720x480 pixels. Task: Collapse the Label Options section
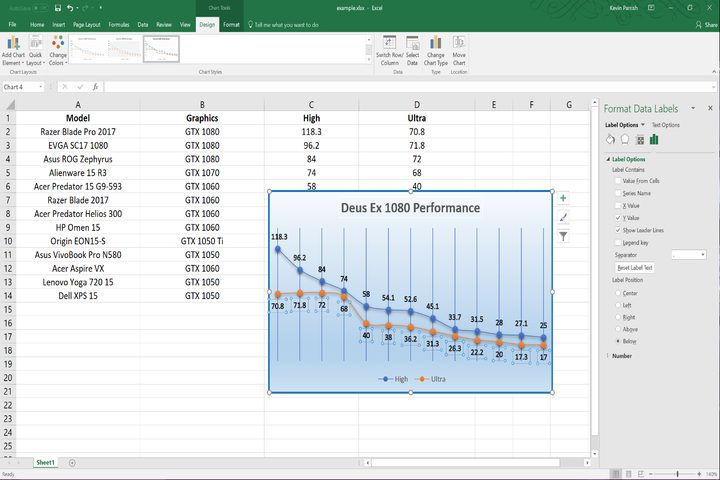coord(608,159)
